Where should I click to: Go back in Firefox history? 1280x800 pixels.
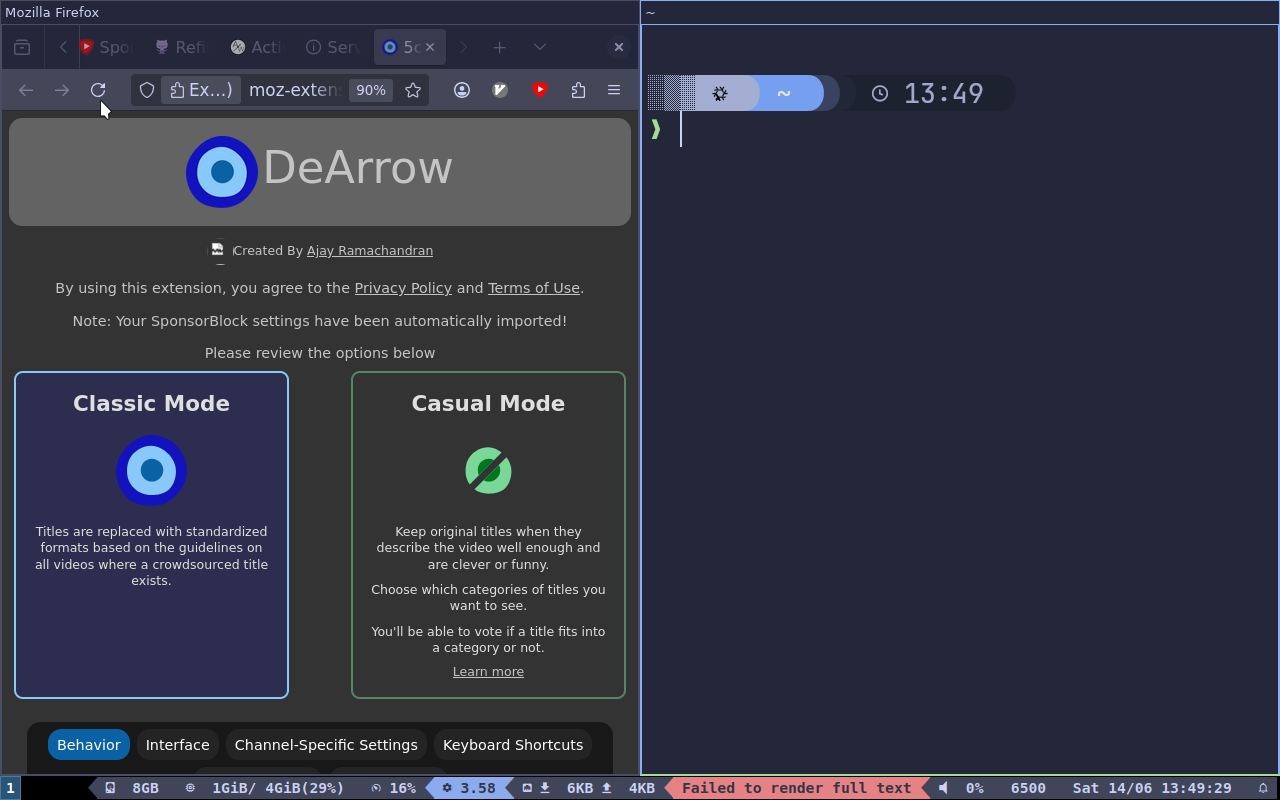coord(26,90)
